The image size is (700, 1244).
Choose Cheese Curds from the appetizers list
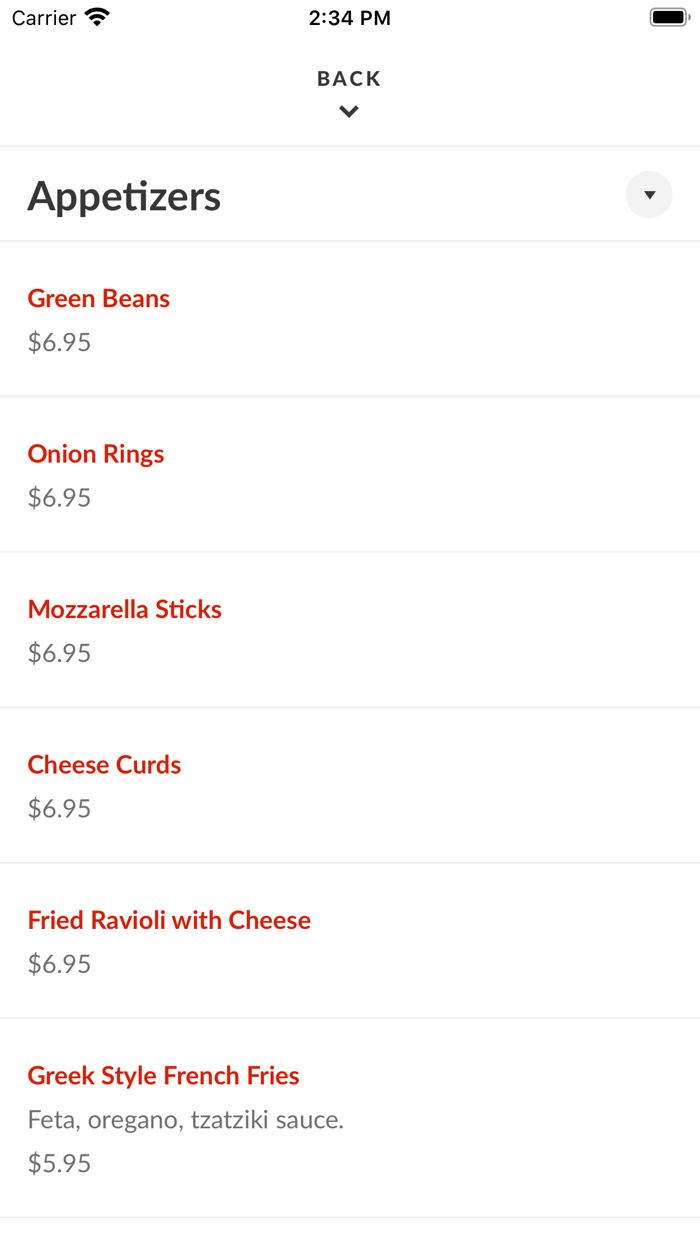104,764
